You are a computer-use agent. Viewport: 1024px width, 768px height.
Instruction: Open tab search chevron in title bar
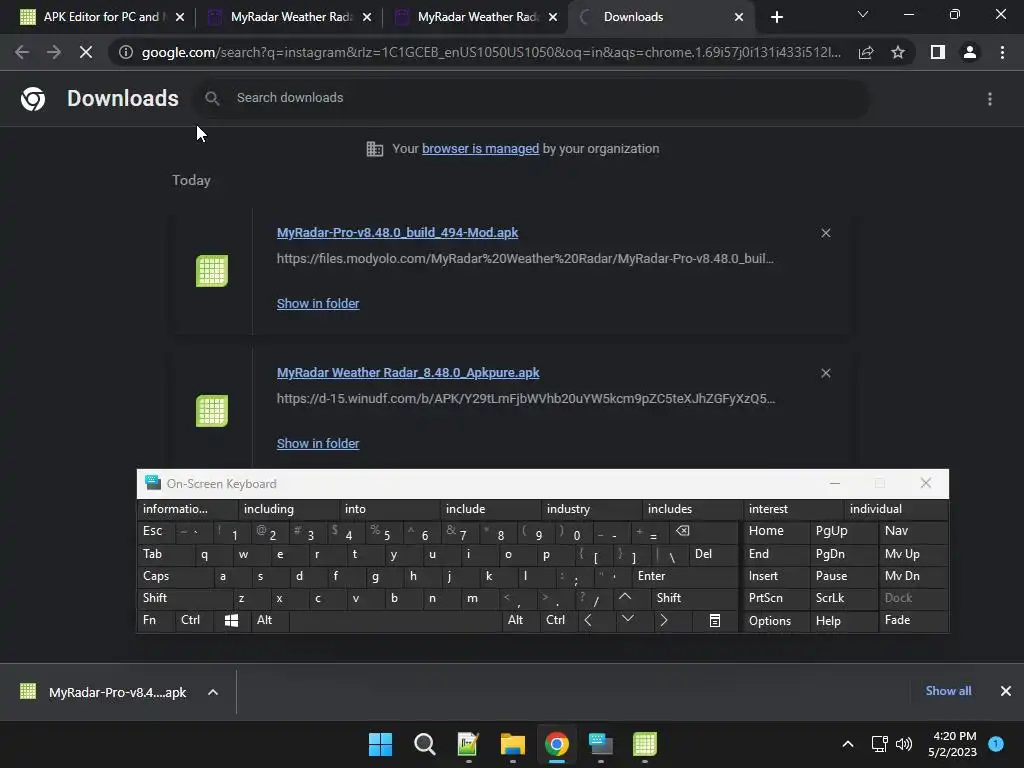pyautogui.click(x=863, y=14)
